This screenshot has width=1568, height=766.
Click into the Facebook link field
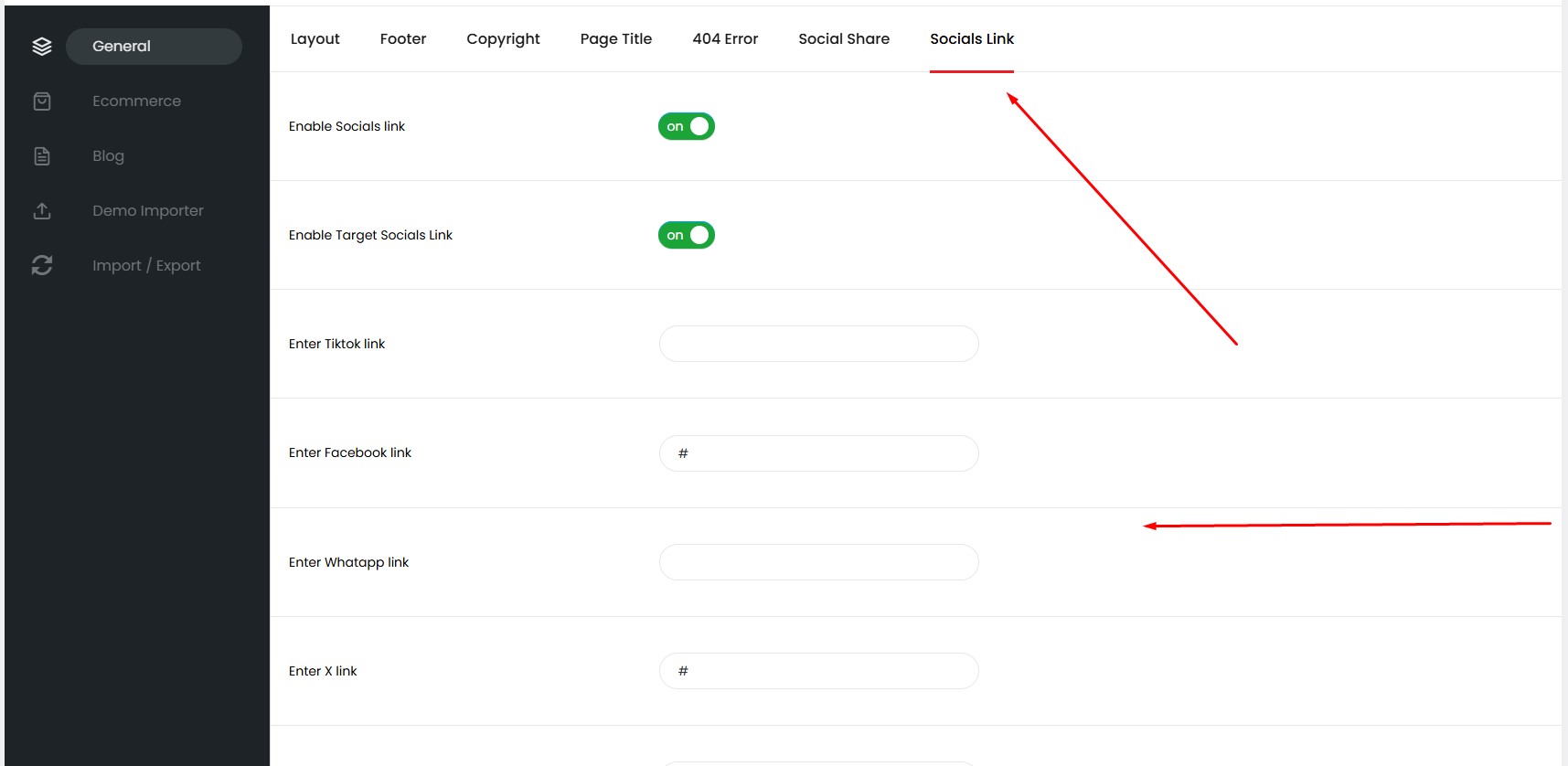tap(818, 453)
